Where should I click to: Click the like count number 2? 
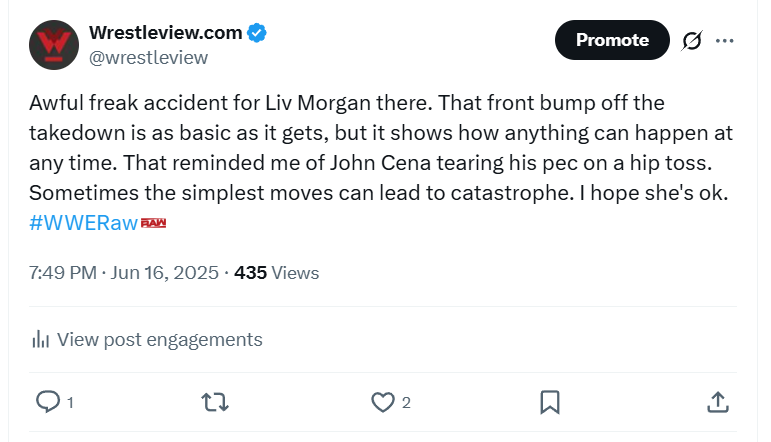(x=406, y=402)
